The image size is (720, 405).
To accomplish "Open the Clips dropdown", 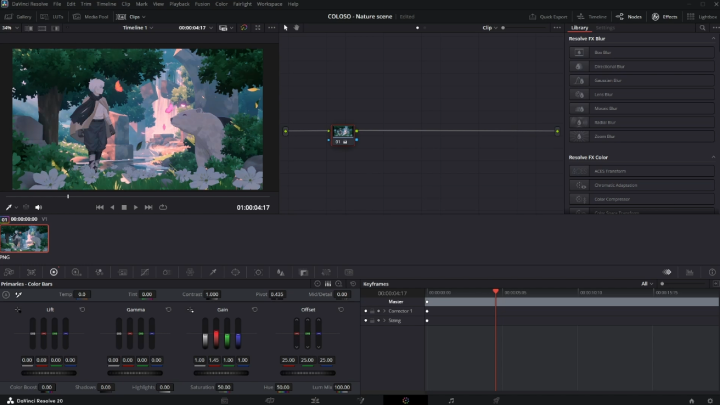I will point(131,17).
